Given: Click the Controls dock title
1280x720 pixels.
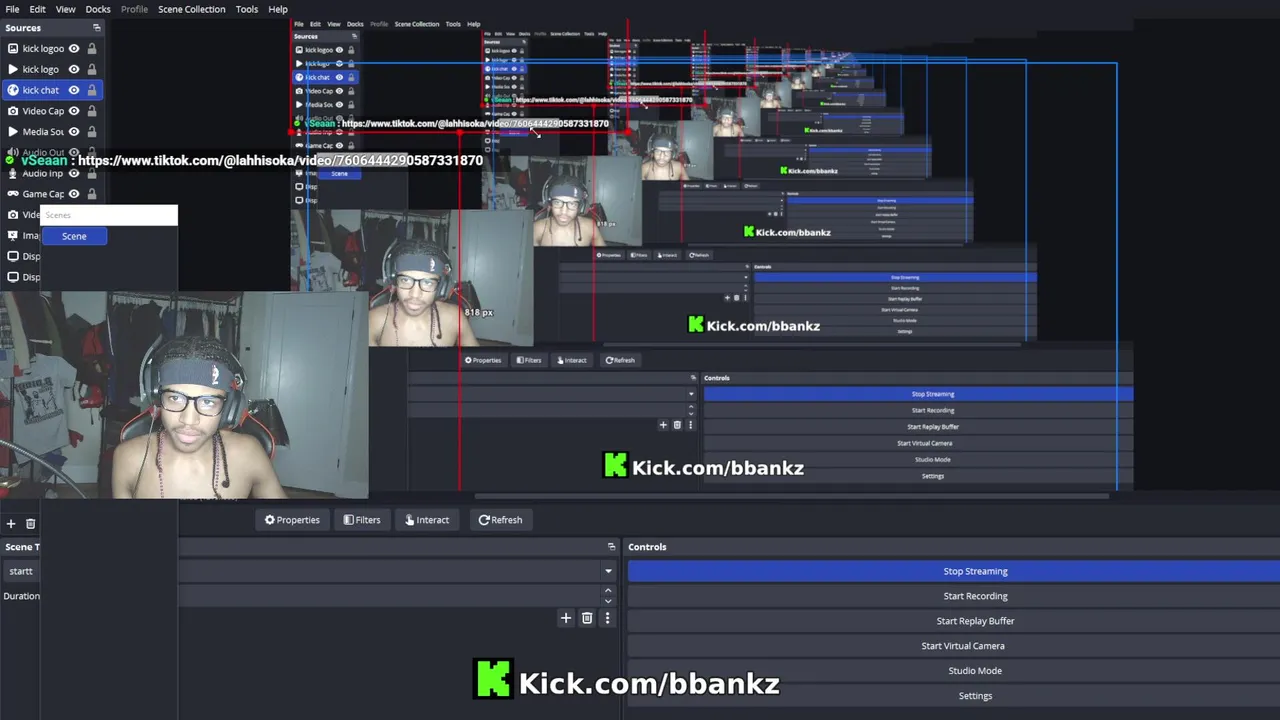Looking at the screenshot, I should [647, 547].
